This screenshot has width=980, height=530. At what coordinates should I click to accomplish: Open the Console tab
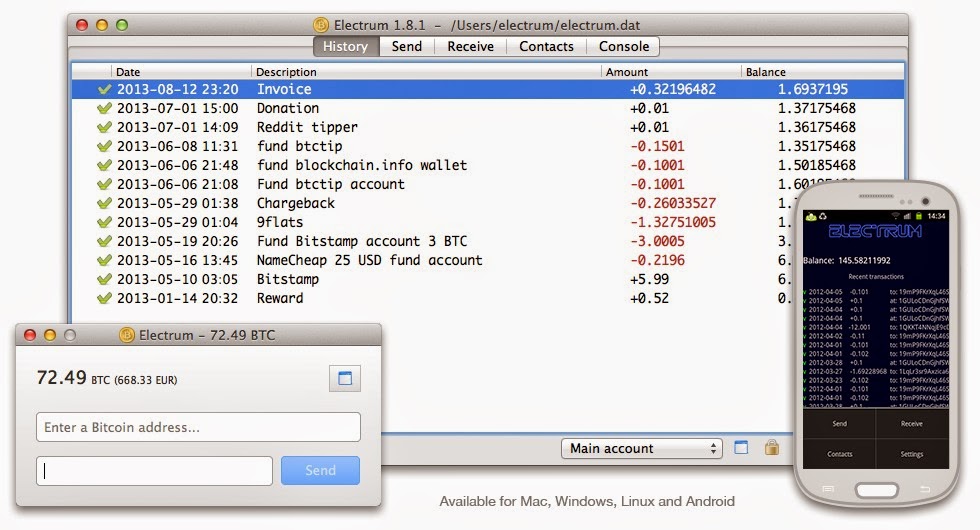click(x=624, y=46)
